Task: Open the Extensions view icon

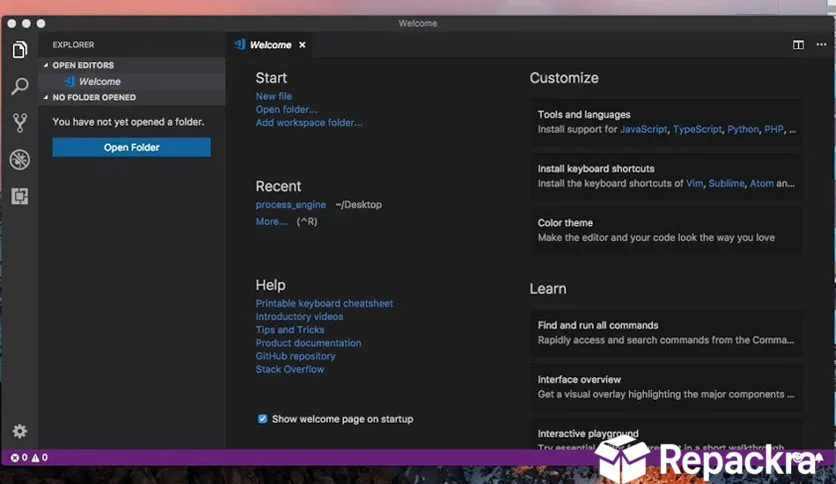Action: coord(20,196)
